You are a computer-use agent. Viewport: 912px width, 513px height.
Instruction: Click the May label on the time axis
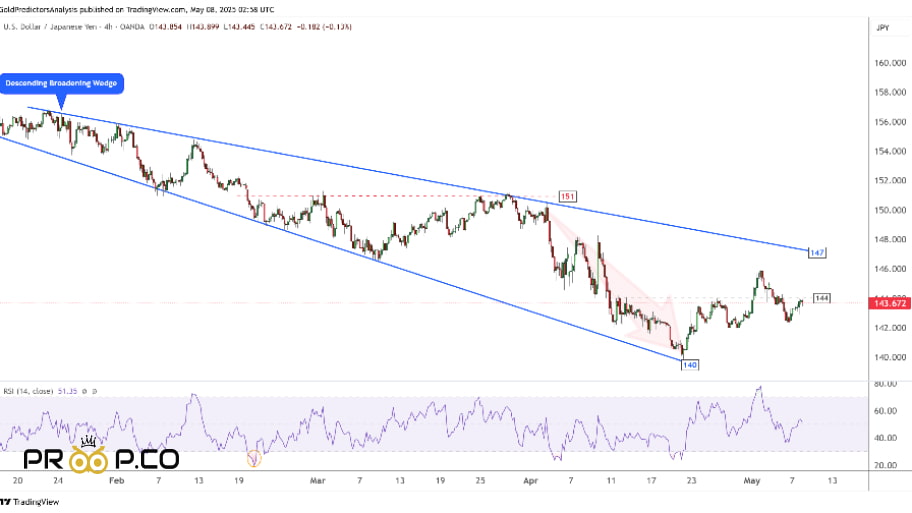pos(752,480)
